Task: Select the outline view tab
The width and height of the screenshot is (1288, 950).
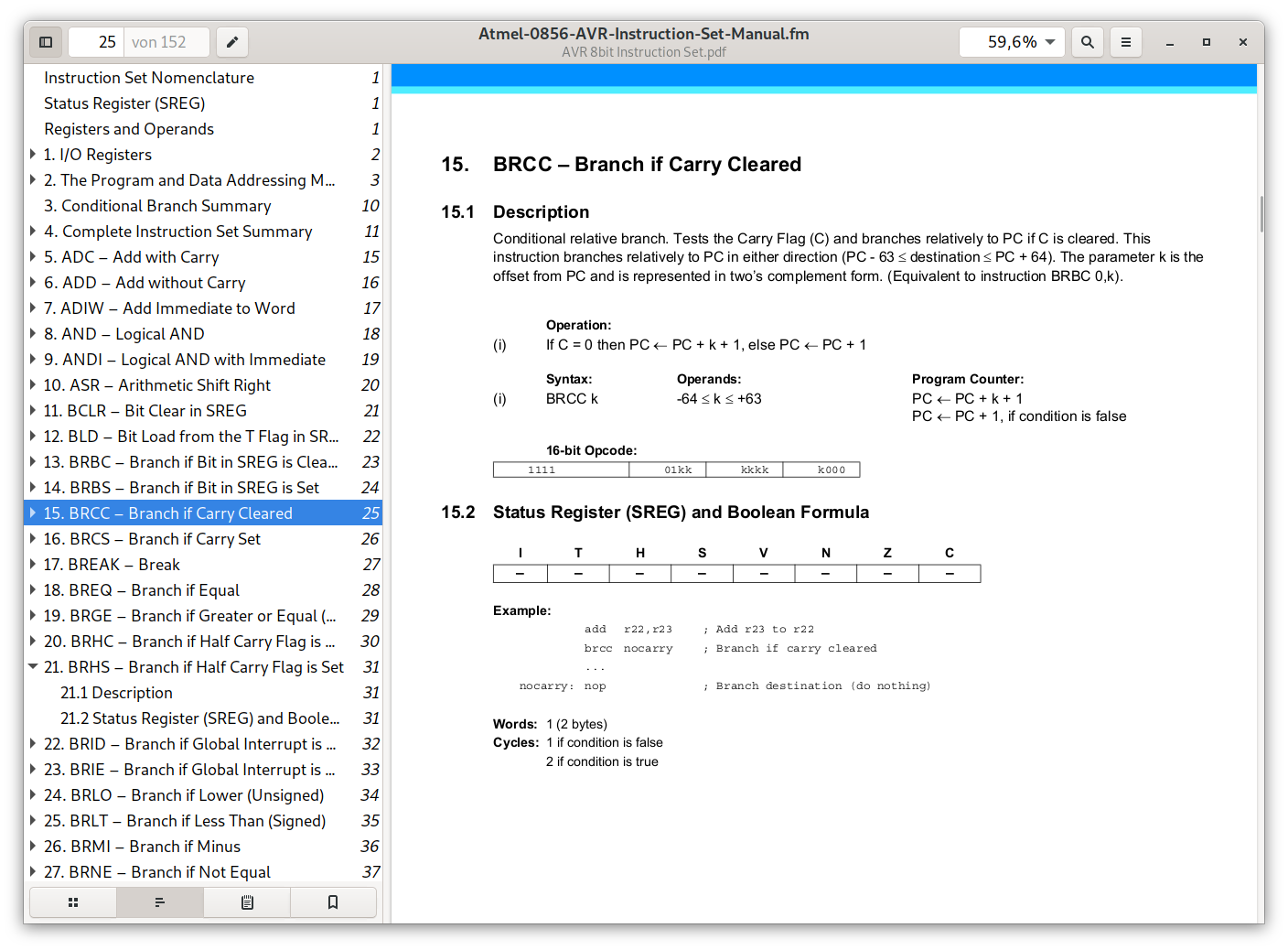Action: click(x=160, y=902)
